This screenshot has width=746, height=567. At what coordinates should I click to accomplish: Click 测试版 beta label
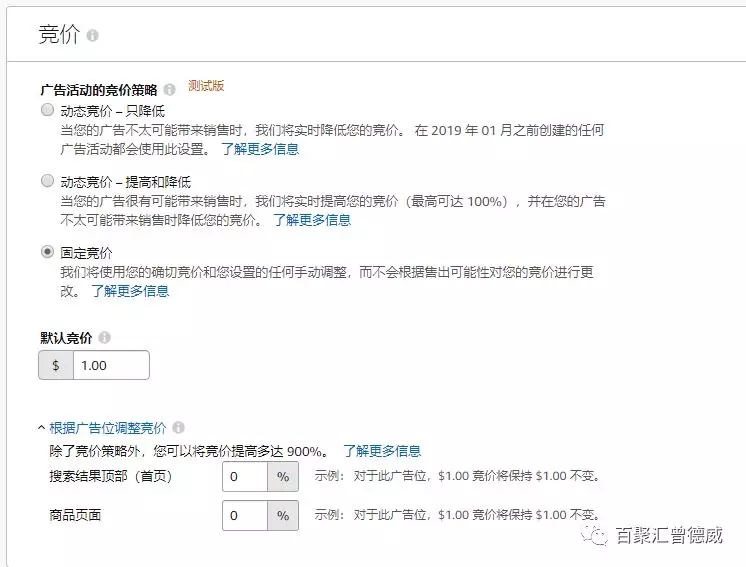pyautogui.click(x=206, y=86)
